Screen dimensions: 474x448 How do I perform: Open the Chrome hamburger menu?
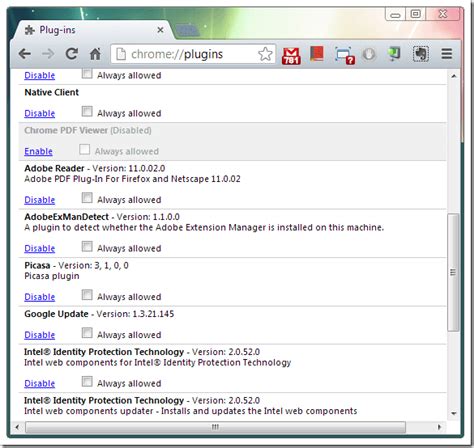(447, 54)
